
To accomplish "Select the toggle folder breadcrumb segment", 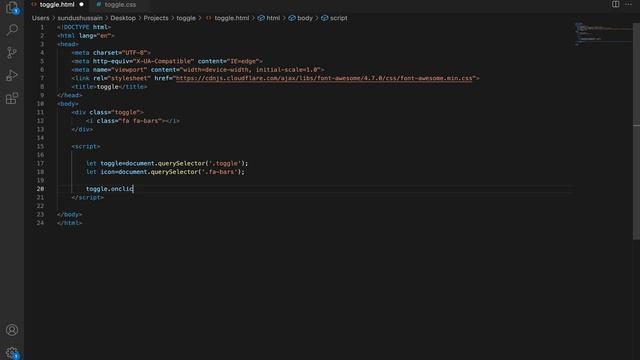I will coord(186,18).
